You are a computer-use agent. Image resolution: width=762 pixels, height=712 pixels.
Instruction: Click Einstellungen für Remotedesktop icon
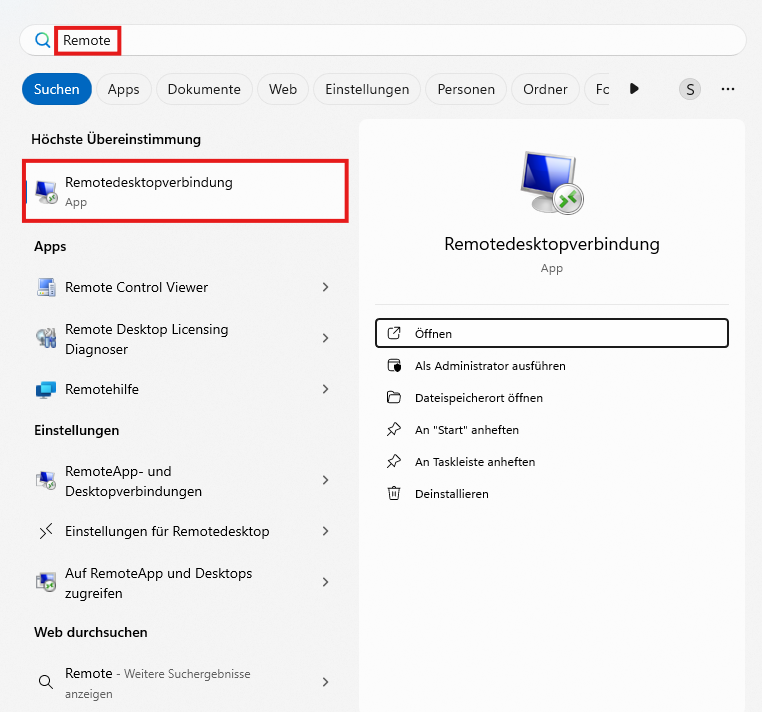pyautogui.click(x=46, y=532)
